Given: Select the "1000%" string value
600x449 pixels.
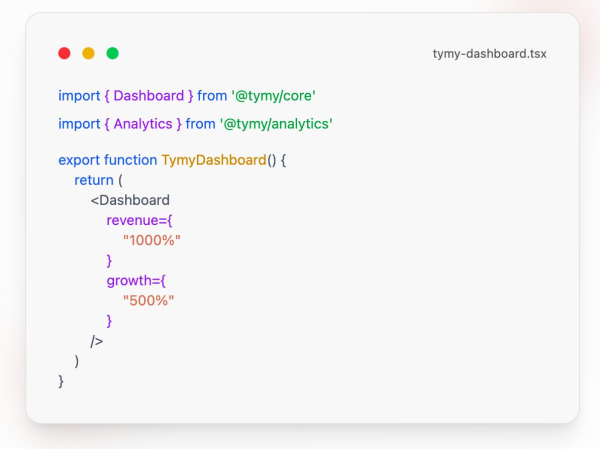Looking at the screenshot, I should [152, 241].
